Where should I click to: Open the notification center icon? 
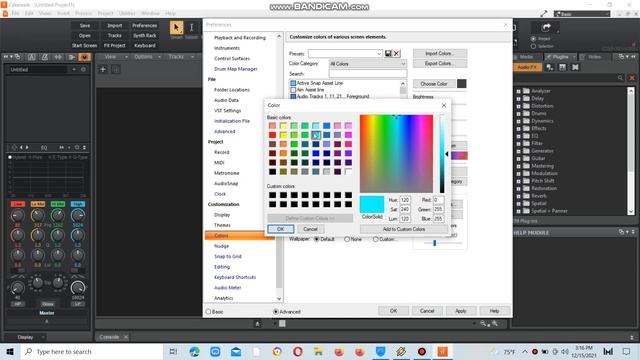coord(627,351)
